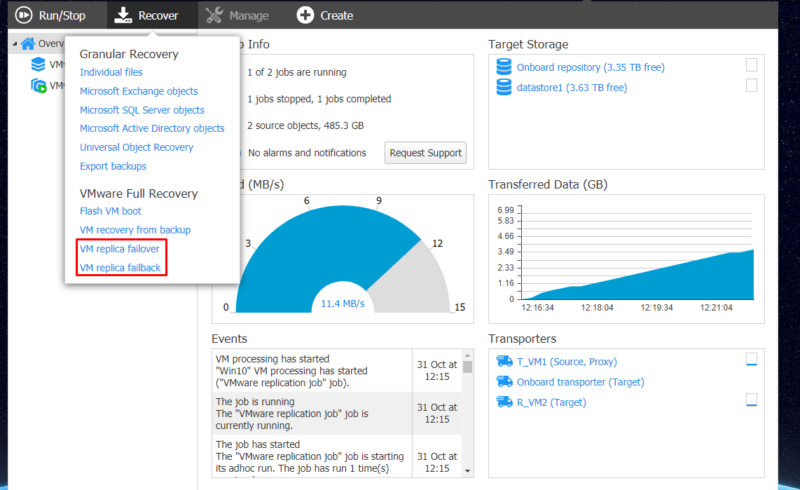Tick the datastore1 checkbox
The image size is (800, 490).
(752, 85)
